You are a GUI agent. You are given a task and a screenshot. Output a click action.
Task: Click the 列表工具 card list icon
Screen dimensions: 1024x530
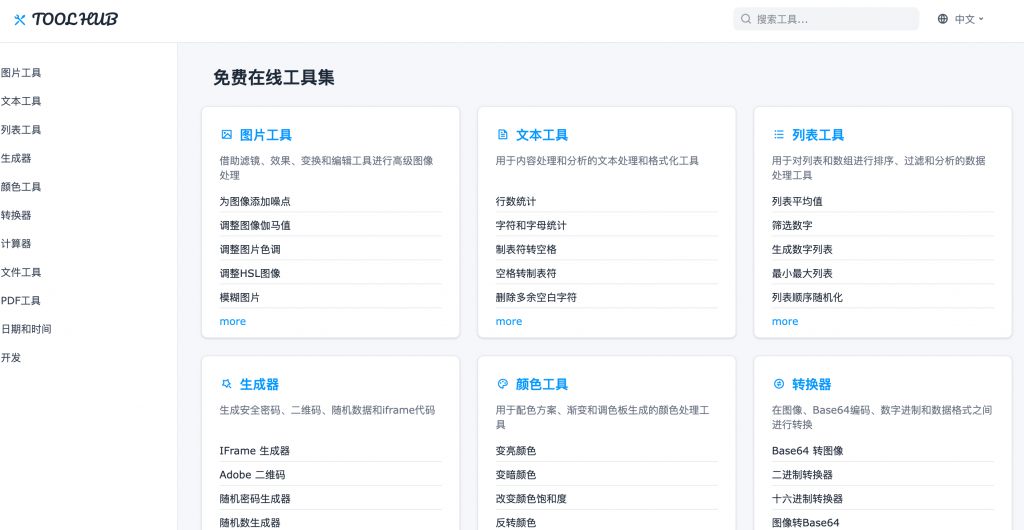[778, 134]
